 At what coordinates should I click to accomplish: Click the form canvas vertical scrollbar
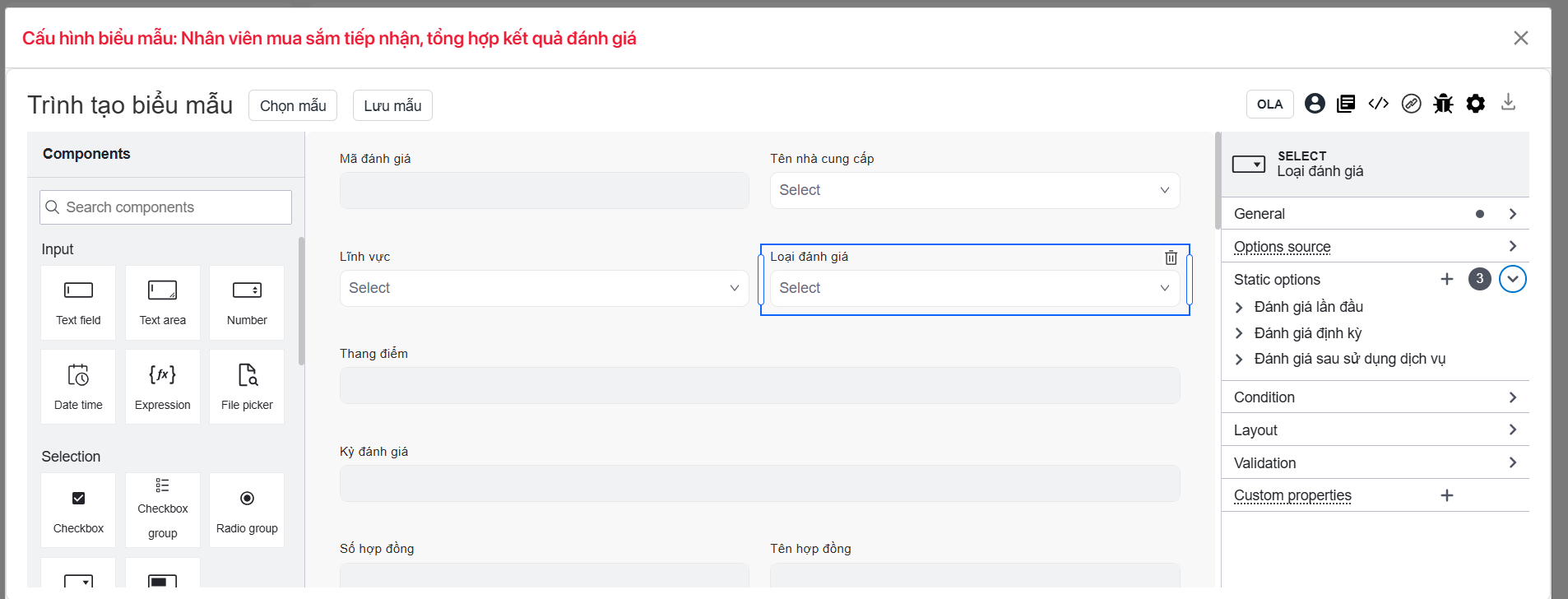click(1218, 181)
